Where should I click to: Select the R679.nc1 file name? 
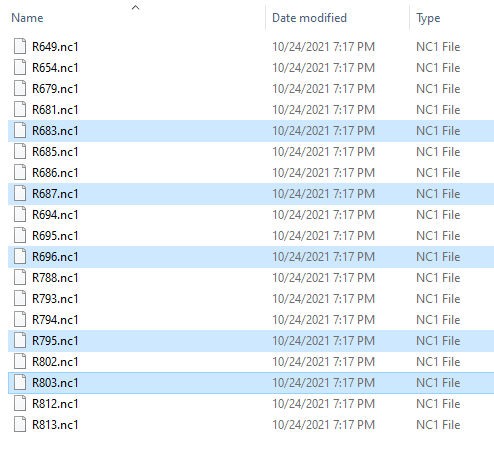(x=55, y=89)
